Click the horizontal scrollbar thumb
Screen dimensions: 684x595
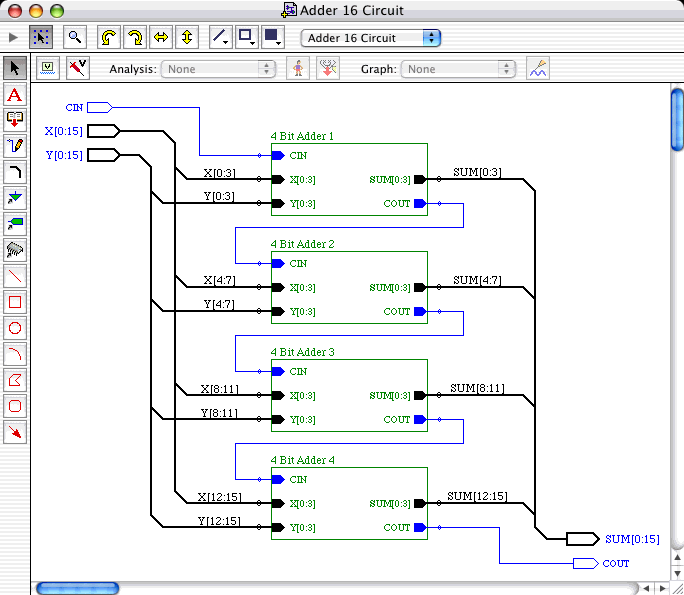click(78, 588)
